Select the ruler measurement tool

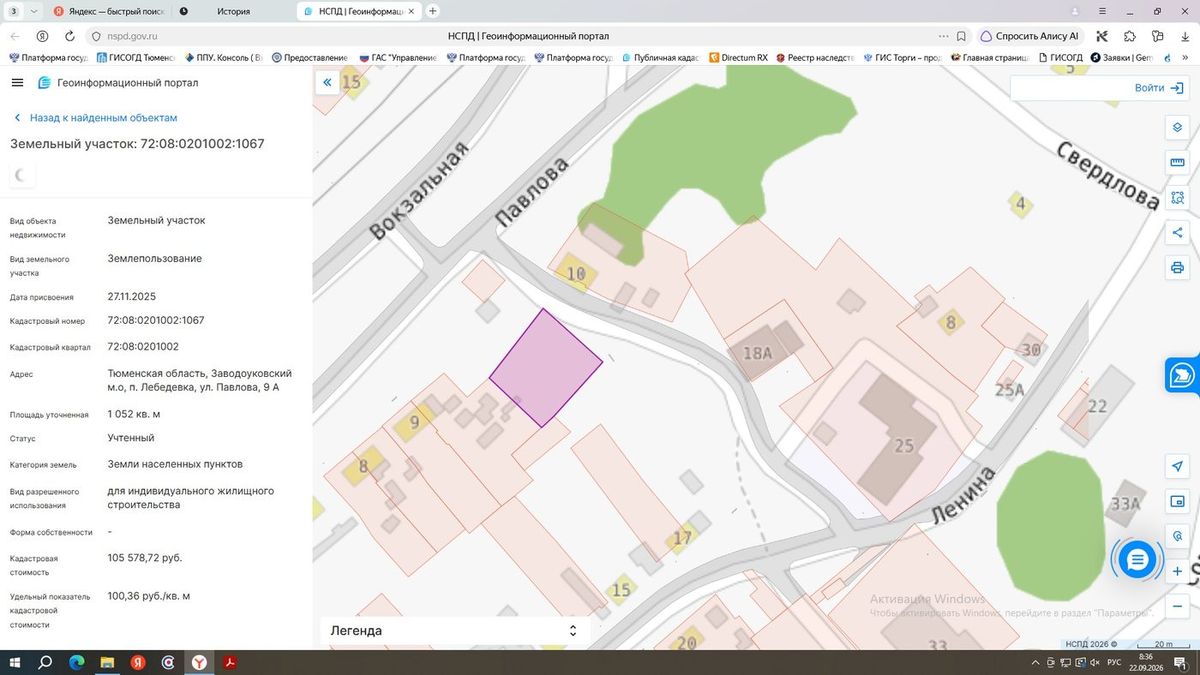[x=1177, y=163]
